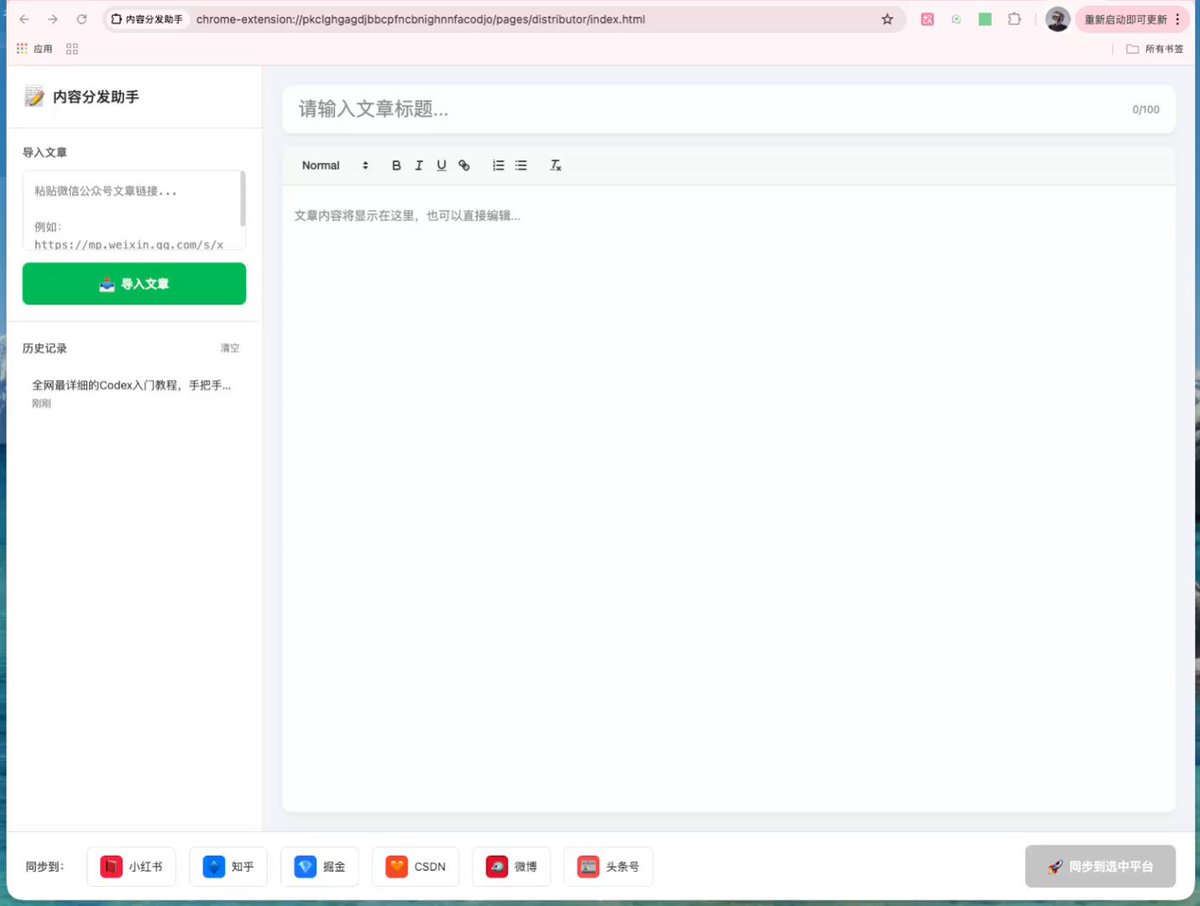
Task: Reload the page with refresh icon
Action: 82,19
